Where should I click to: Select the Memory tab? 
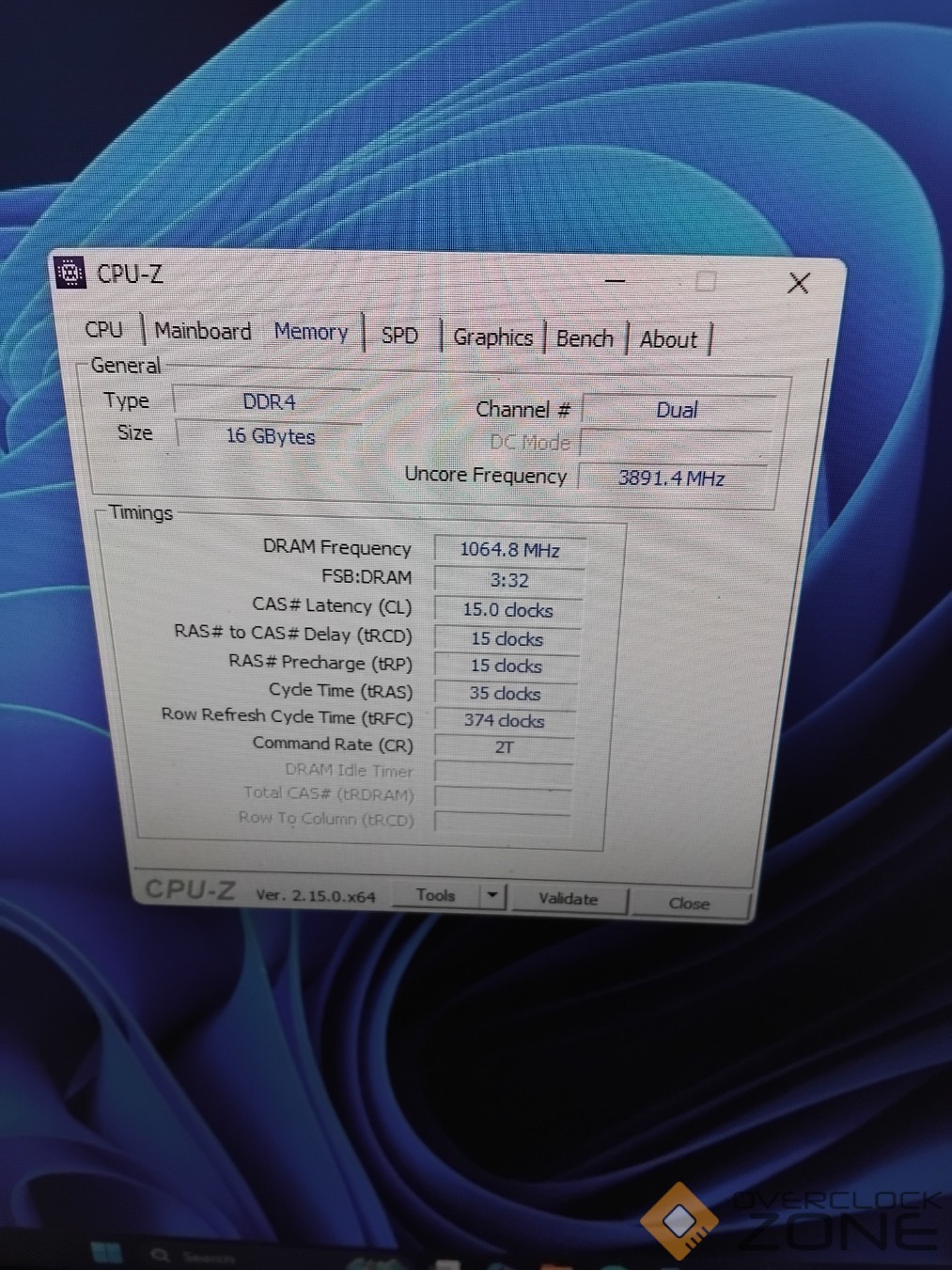[x=311, y=332]
